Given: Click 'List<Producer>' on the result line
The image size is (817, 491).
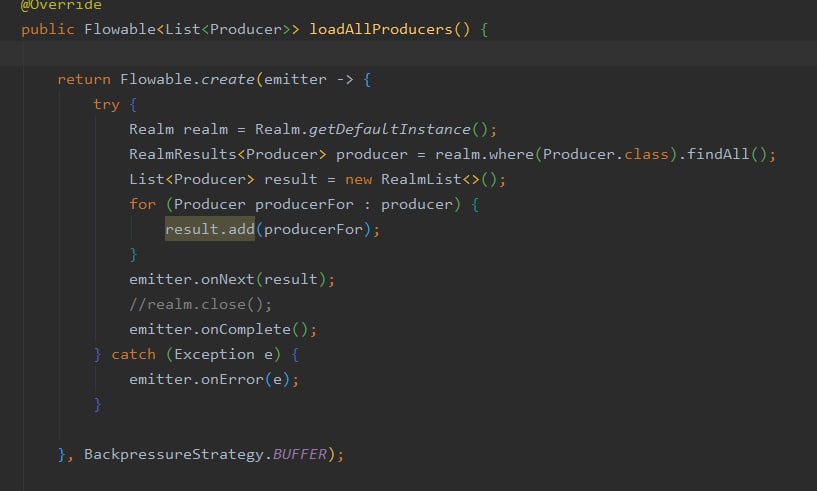Looking at the screenshot, I should pyautogui.click(x=192, y=179).
